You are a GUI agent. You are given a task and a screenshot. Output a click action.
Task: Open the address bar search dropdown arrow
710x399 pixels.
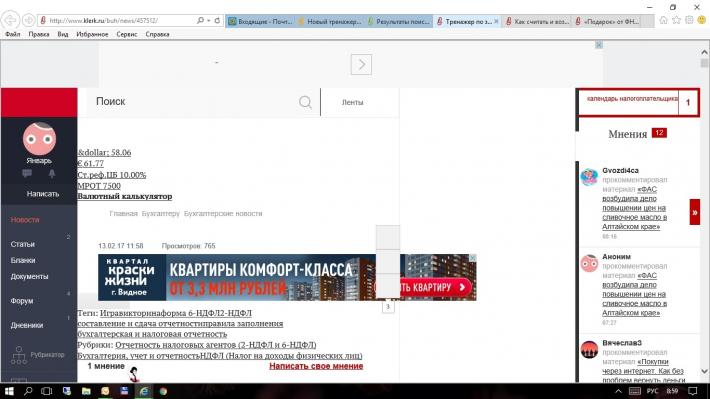click(x=209, y=20)
